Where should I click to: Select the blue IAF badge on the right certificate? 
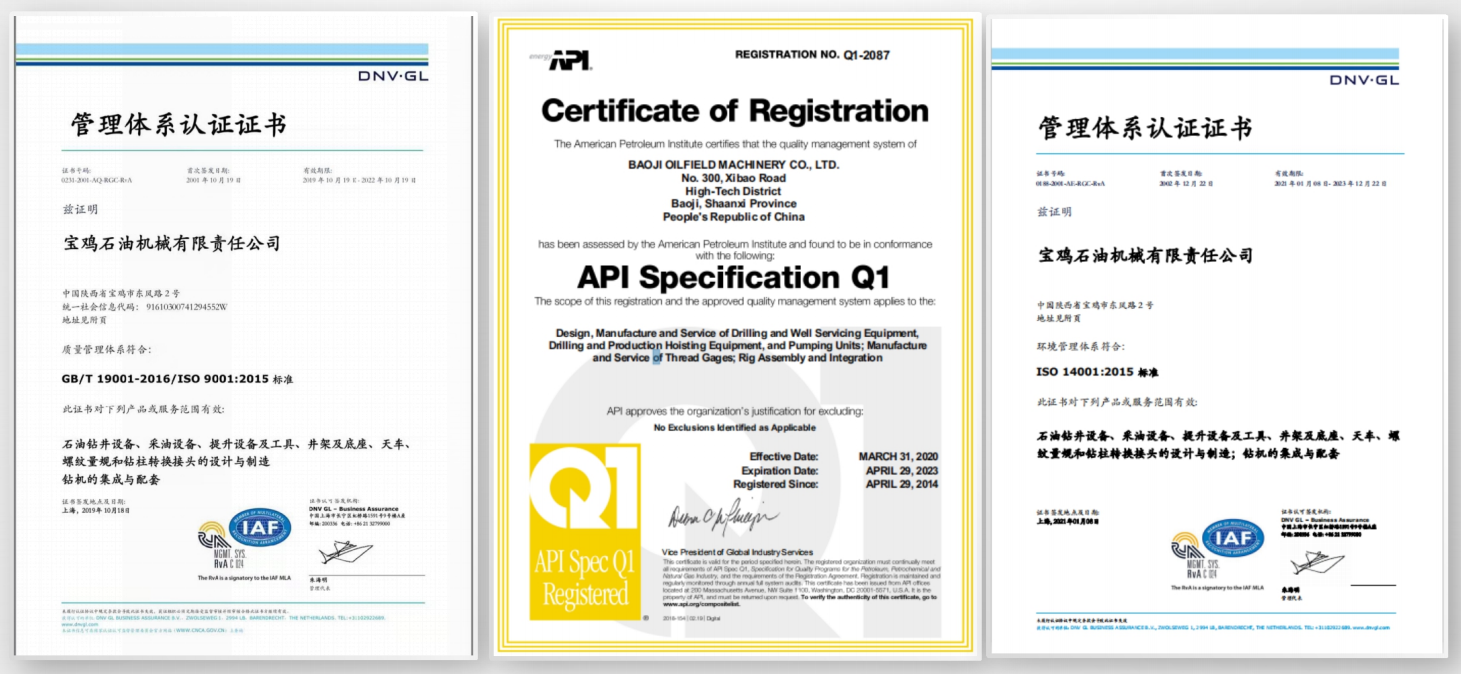1232,538
